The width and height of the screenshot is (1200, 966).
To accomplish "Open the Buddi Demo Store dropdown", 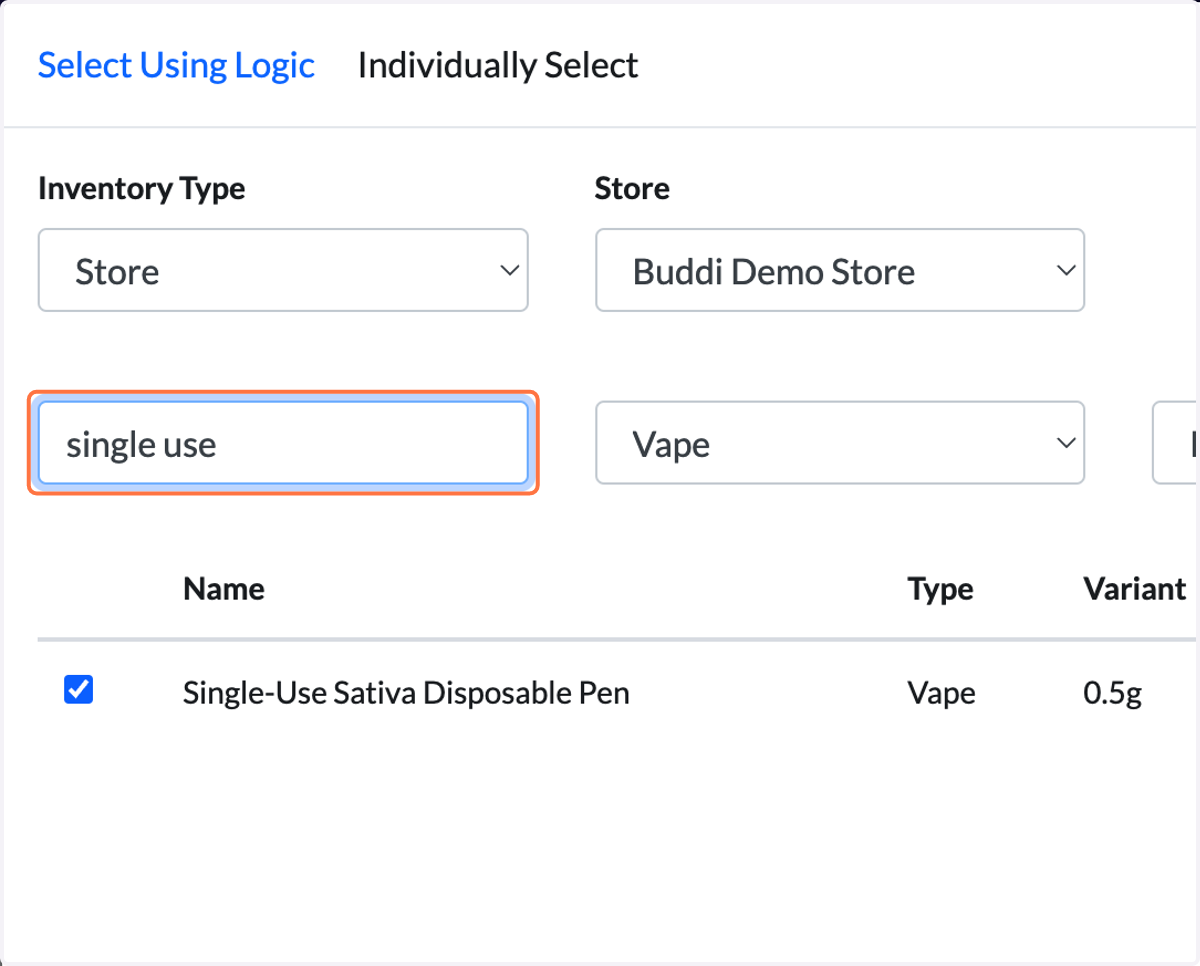I will 840,270.
